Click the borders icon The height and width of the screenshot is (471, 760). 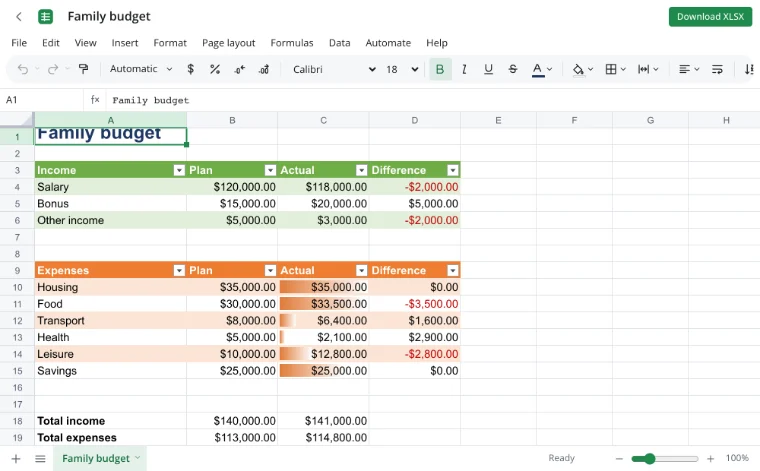tap(611, 69)
